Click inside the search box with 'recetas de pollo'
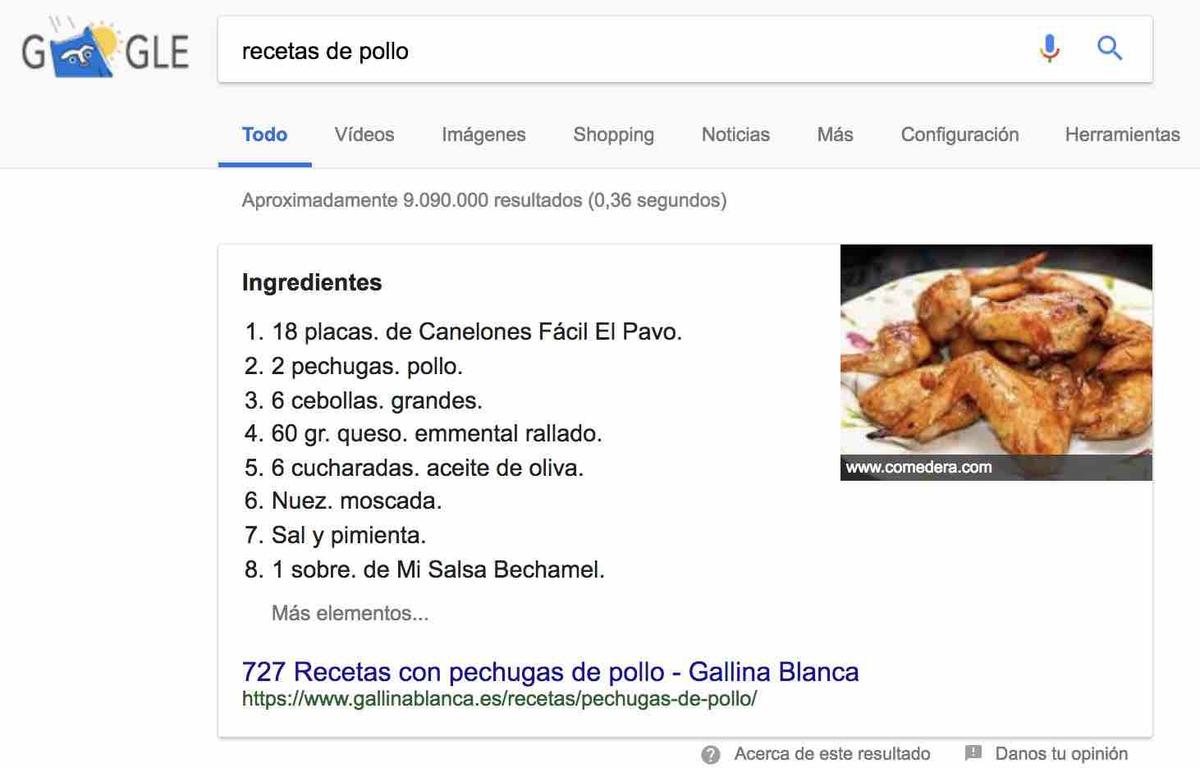The width and height of the screenshot is (1200, 768). (500, 50)
